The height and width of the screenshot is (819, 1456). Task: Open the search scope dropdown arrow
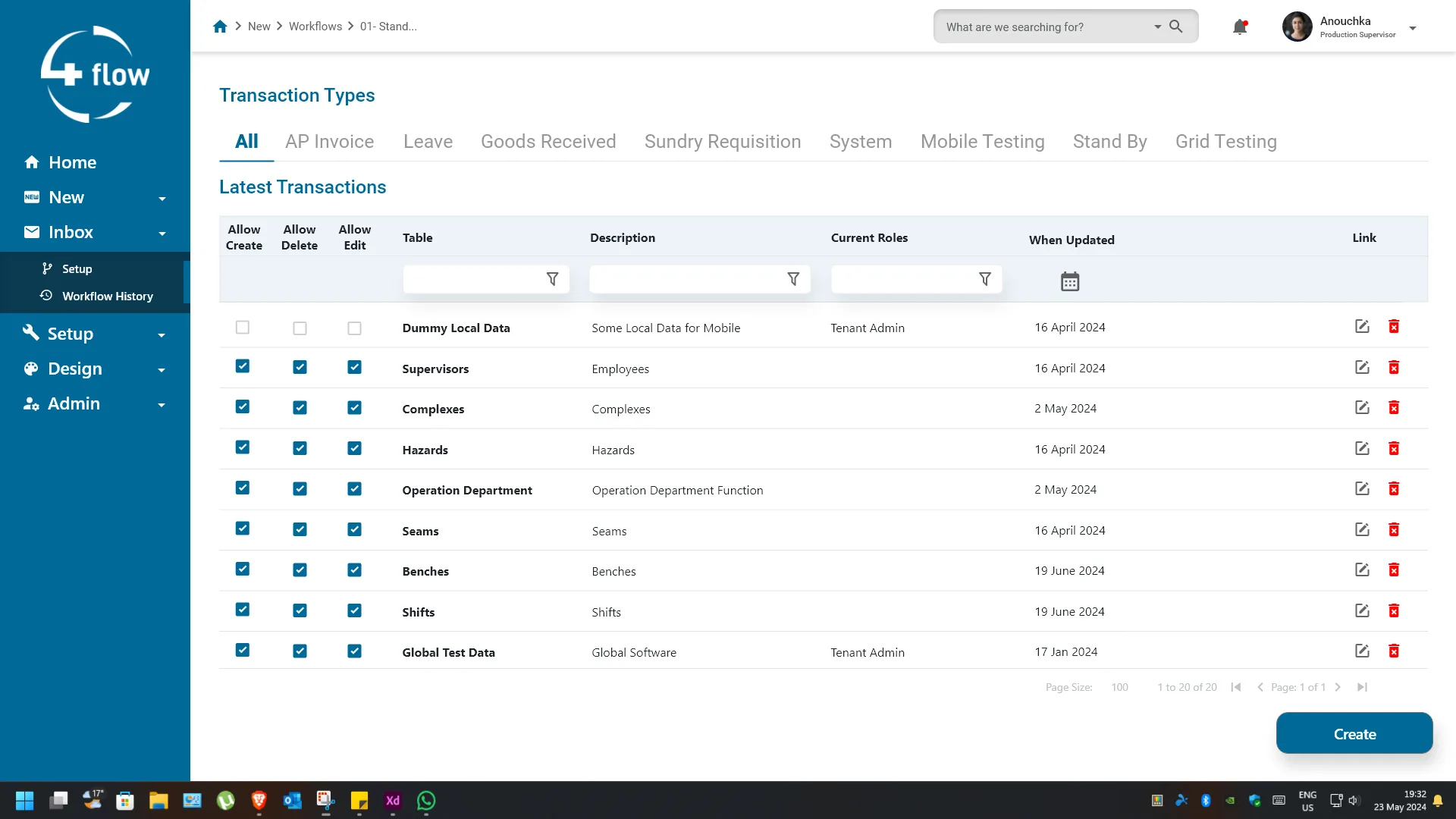(1158, 27)
